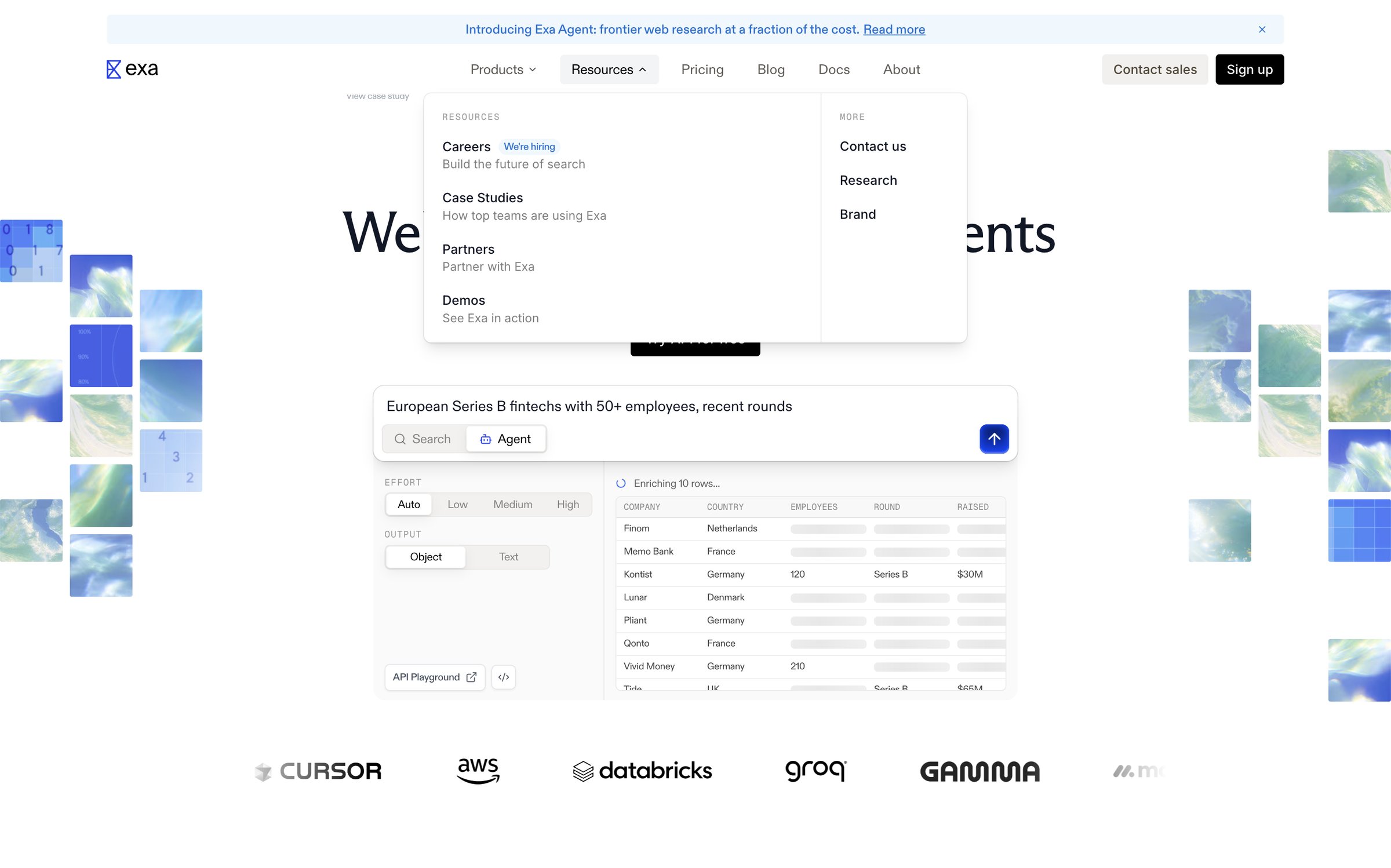Screen dimensions: 1391x868
Task: Click the Vivid Money company cell
Action: [649, 666]
